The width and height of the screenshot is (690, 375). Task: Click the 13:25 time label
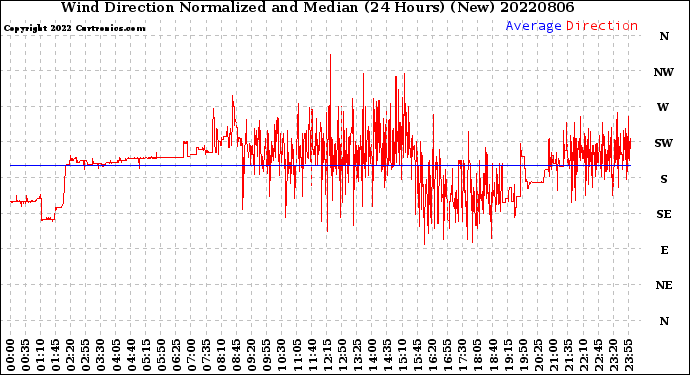[x=356, y=355]
